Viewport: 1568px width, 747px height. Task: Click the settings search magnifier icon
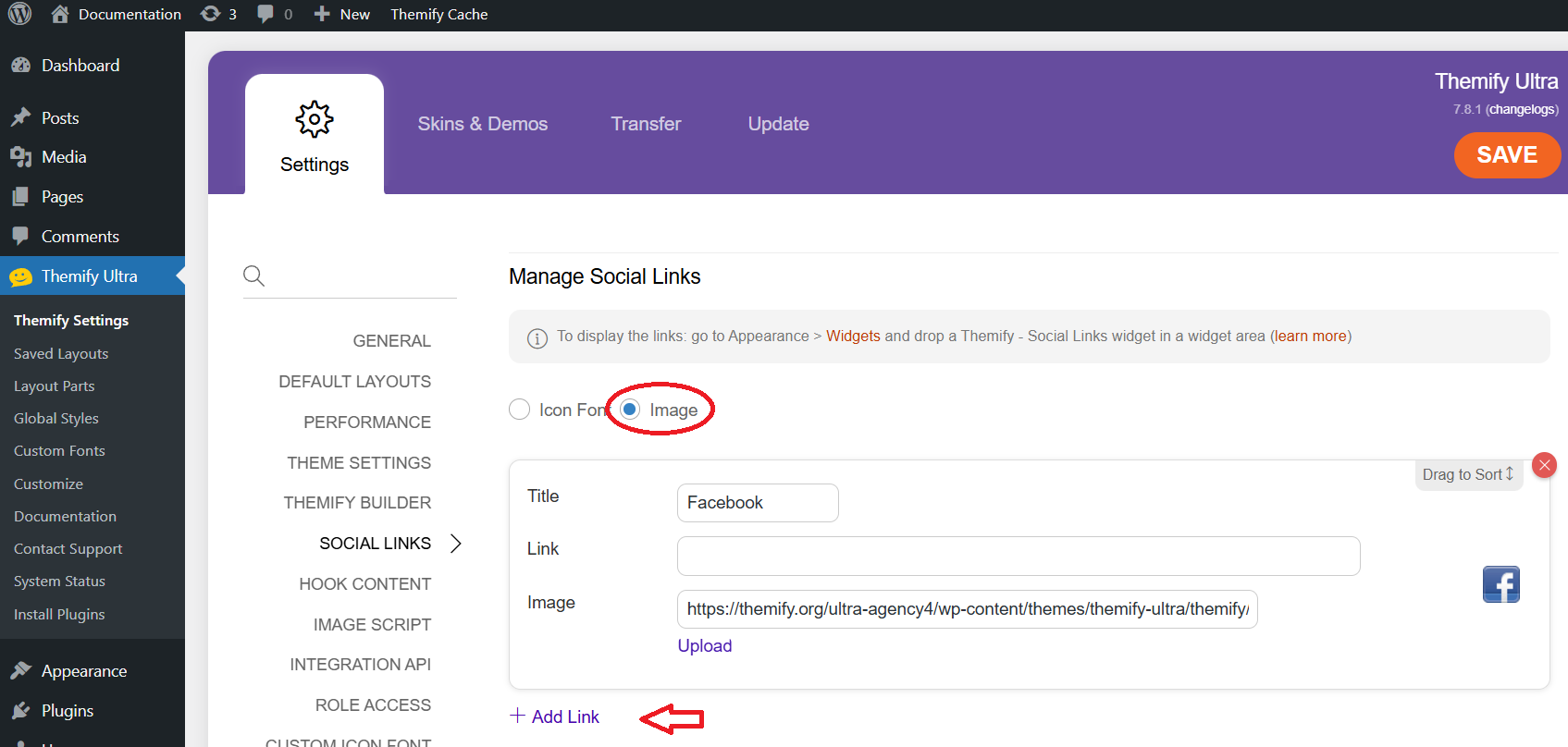pos(253,276)
